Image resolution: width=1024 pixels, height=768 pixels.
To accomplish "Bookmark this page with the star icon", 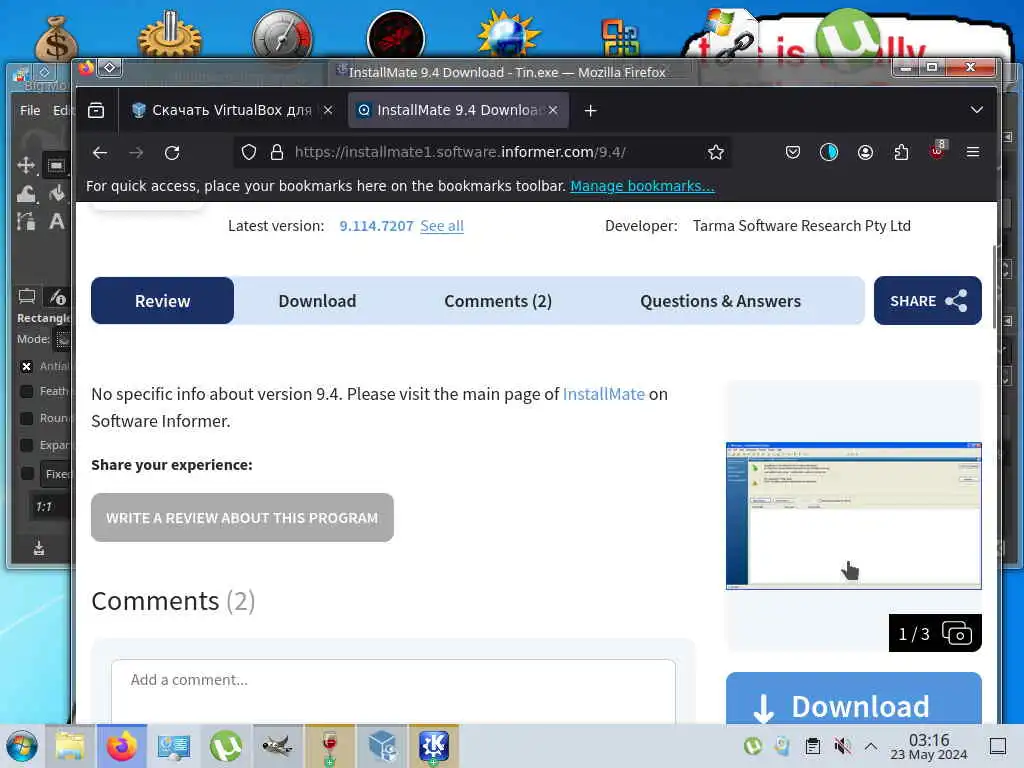I will pos(716,153).
